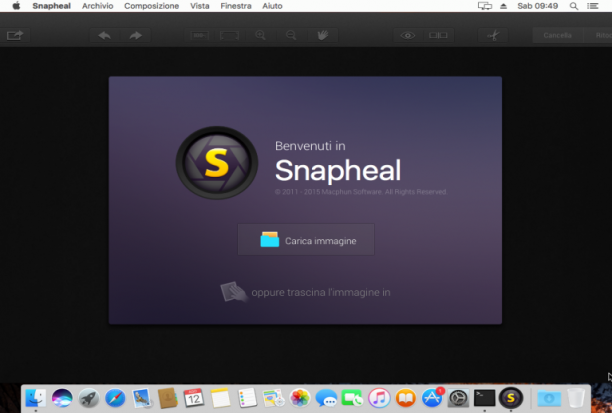Open Reminders list icon in Dock
Image resolution: width=612 pixels, height=413 pixels.
[x=247, y=398]
